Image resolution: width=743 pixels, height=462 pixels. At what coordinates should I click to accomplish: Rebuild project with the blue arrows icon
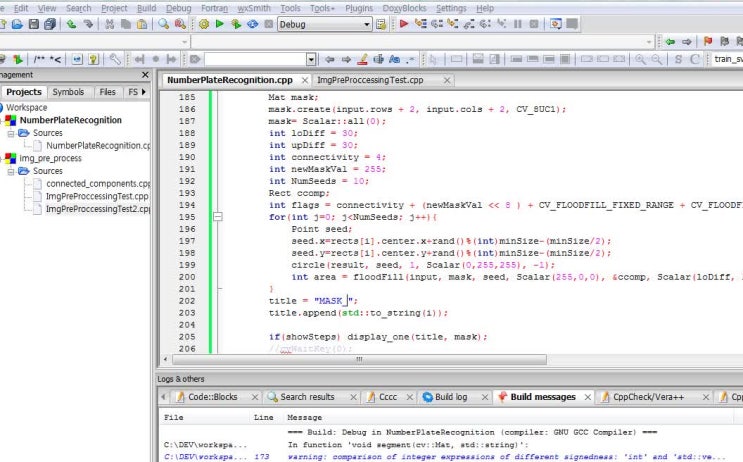point(252,24)
